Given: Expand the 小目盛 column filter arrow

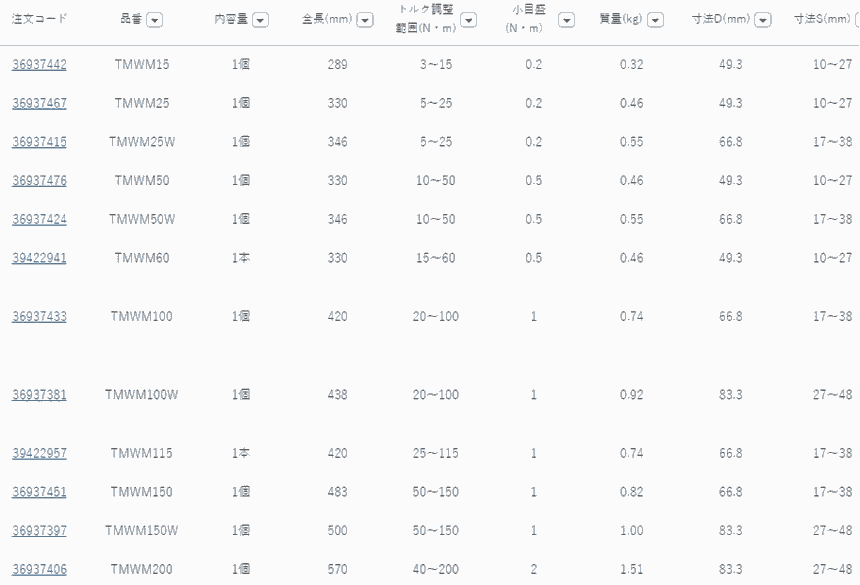Looking at the screenshot, I should (566, 20).
